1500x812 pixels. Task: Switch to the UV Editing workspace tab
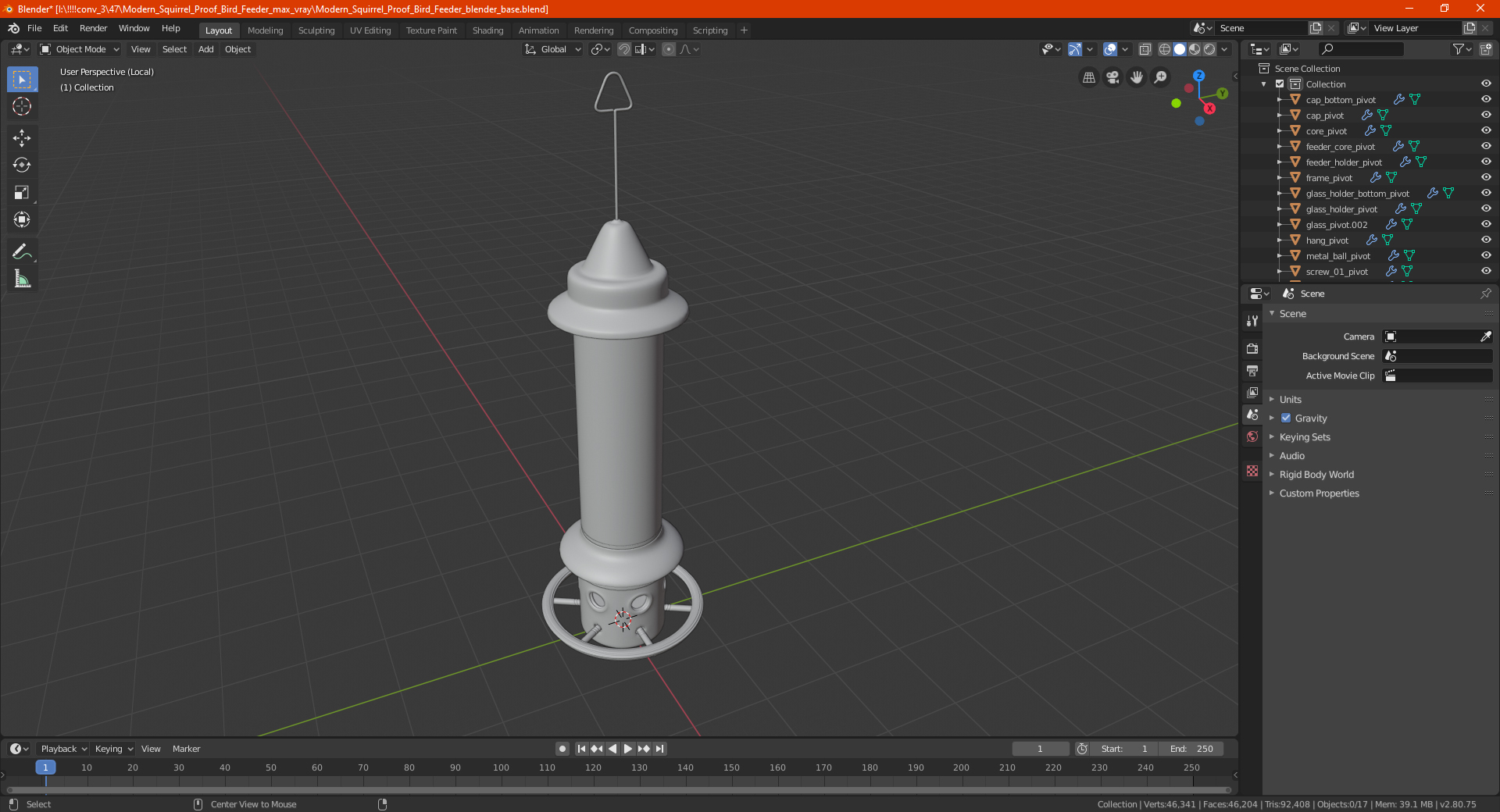pyautogui.click(x=370, y=30)
